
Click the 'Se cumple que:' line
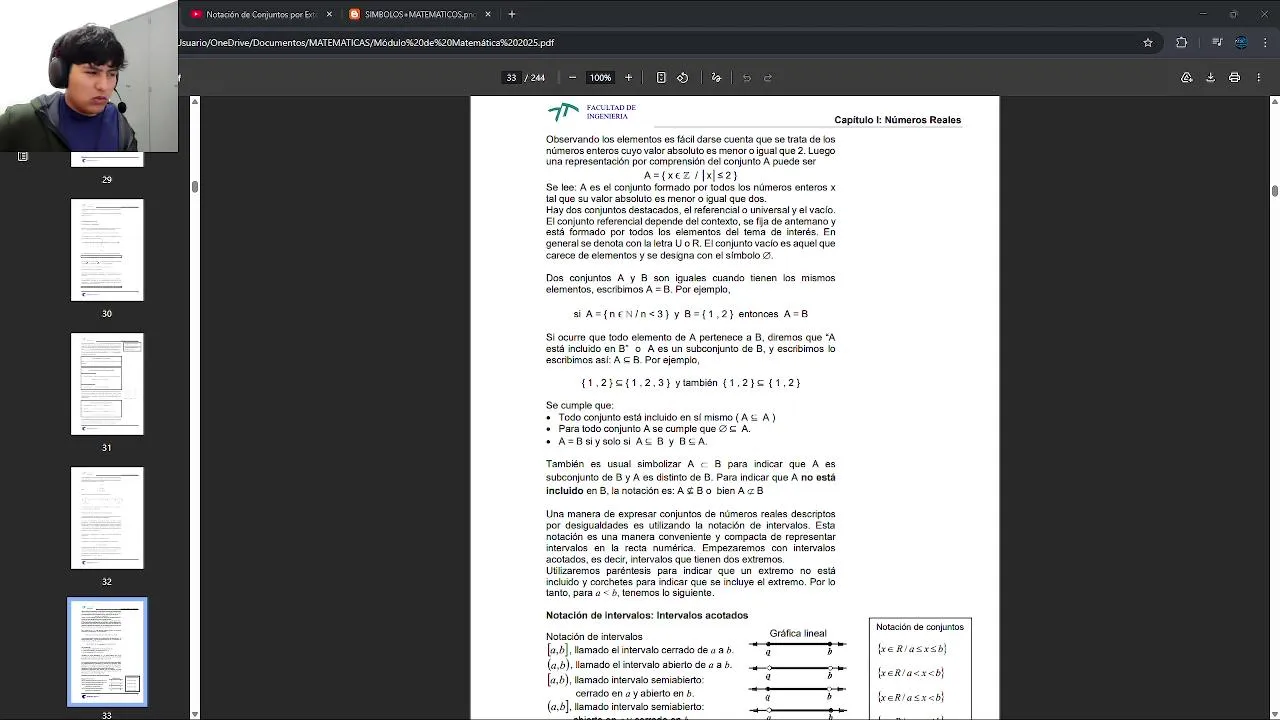580,405
